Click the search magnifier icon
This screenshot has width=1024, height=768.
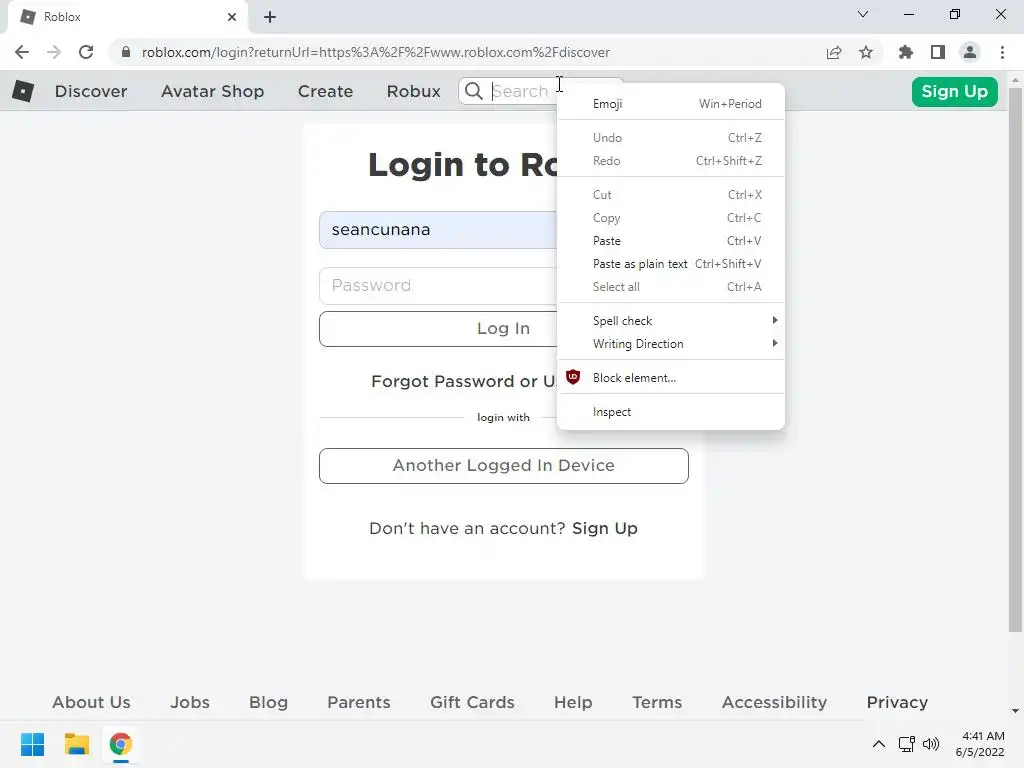[x=473, y=91]
